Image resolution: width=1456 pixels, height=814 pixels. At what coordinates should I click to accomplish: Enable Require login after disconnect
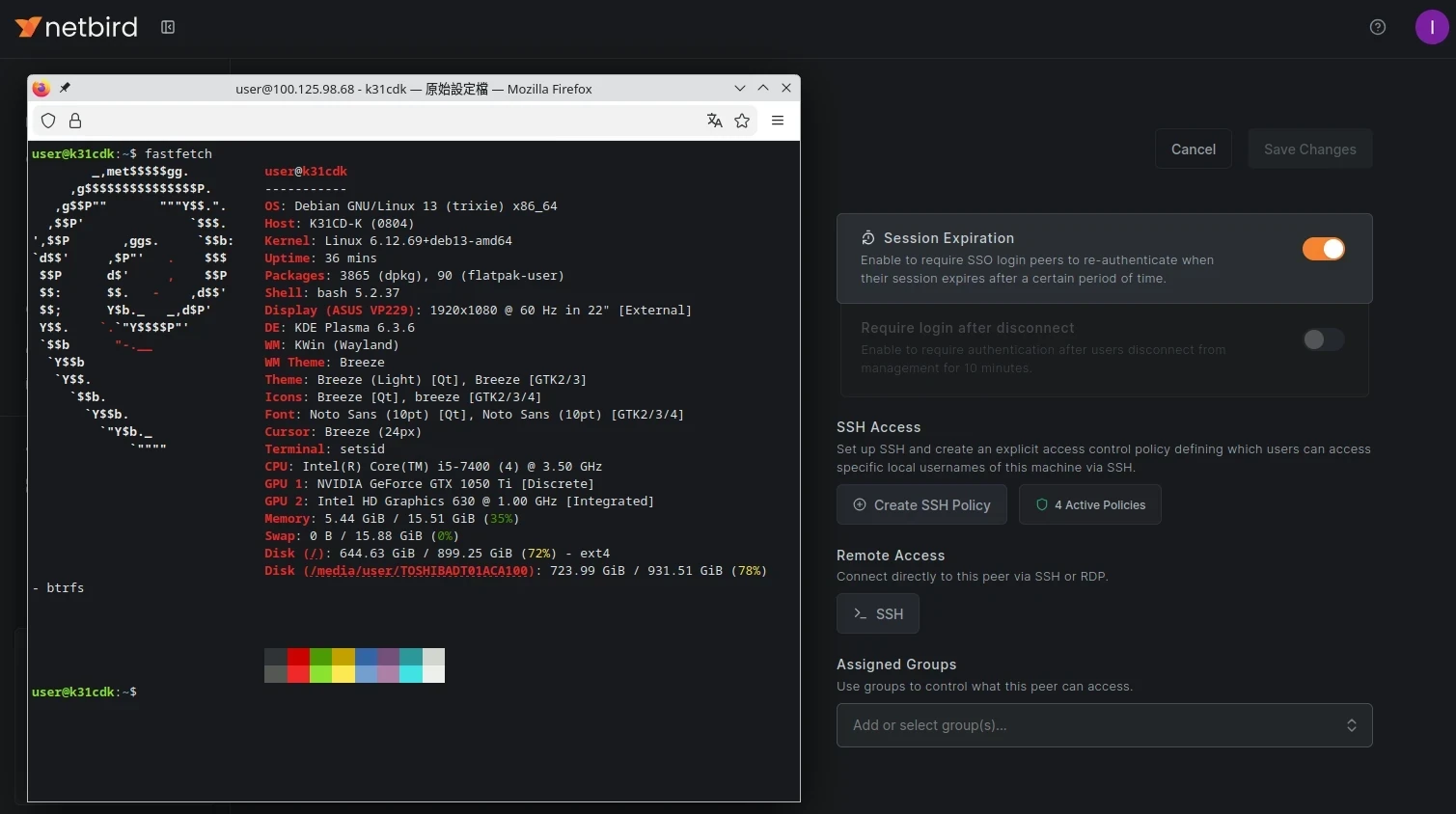[x=1323, y=339]
